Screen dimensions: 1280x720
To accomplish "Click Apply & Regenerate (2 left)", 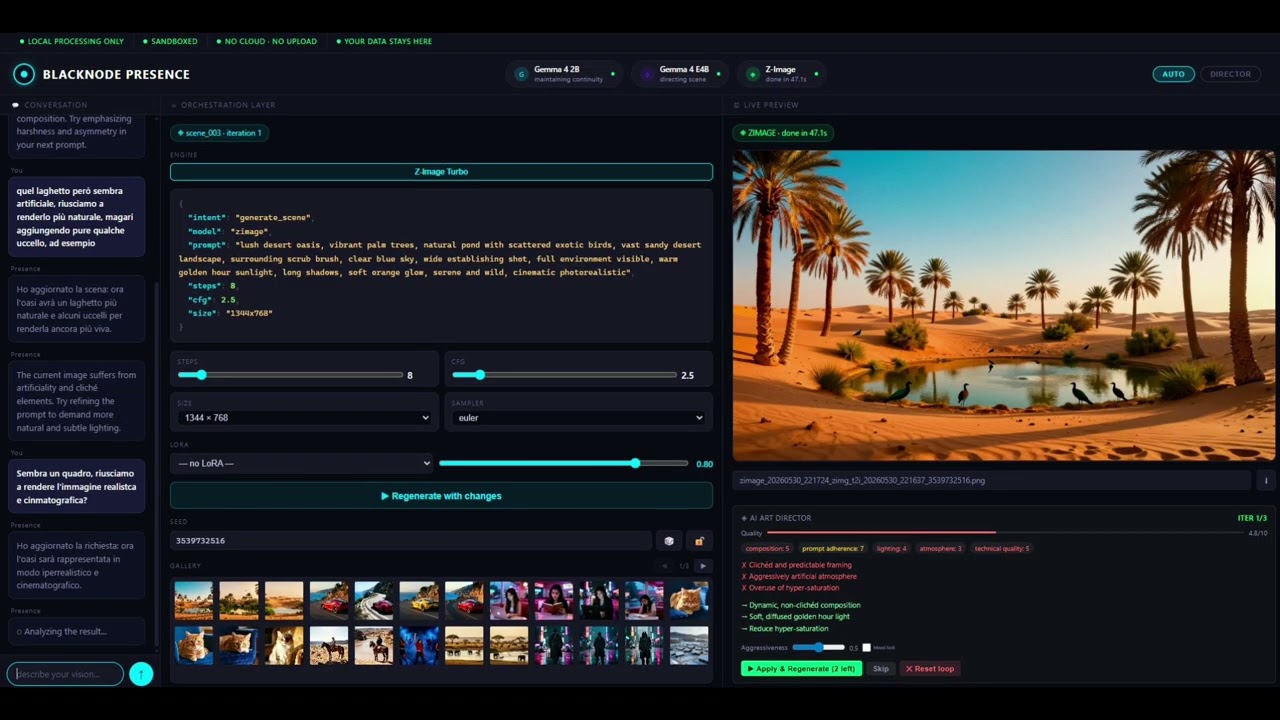I will click(x=801, y=668).
